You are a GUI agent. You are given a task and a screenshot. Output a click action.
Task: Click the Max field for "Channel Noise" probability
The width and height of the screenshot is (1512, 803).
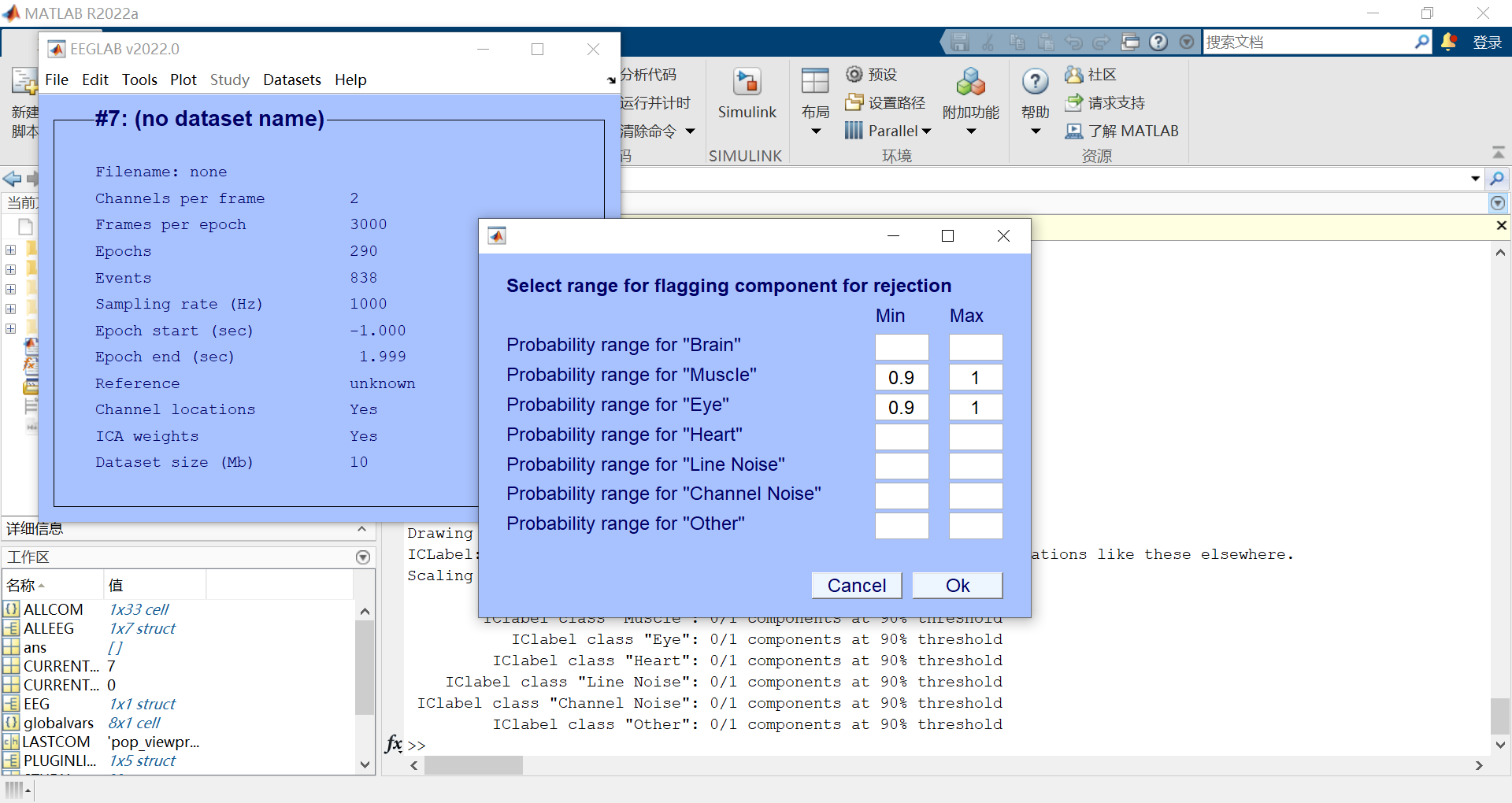(976, 496)
